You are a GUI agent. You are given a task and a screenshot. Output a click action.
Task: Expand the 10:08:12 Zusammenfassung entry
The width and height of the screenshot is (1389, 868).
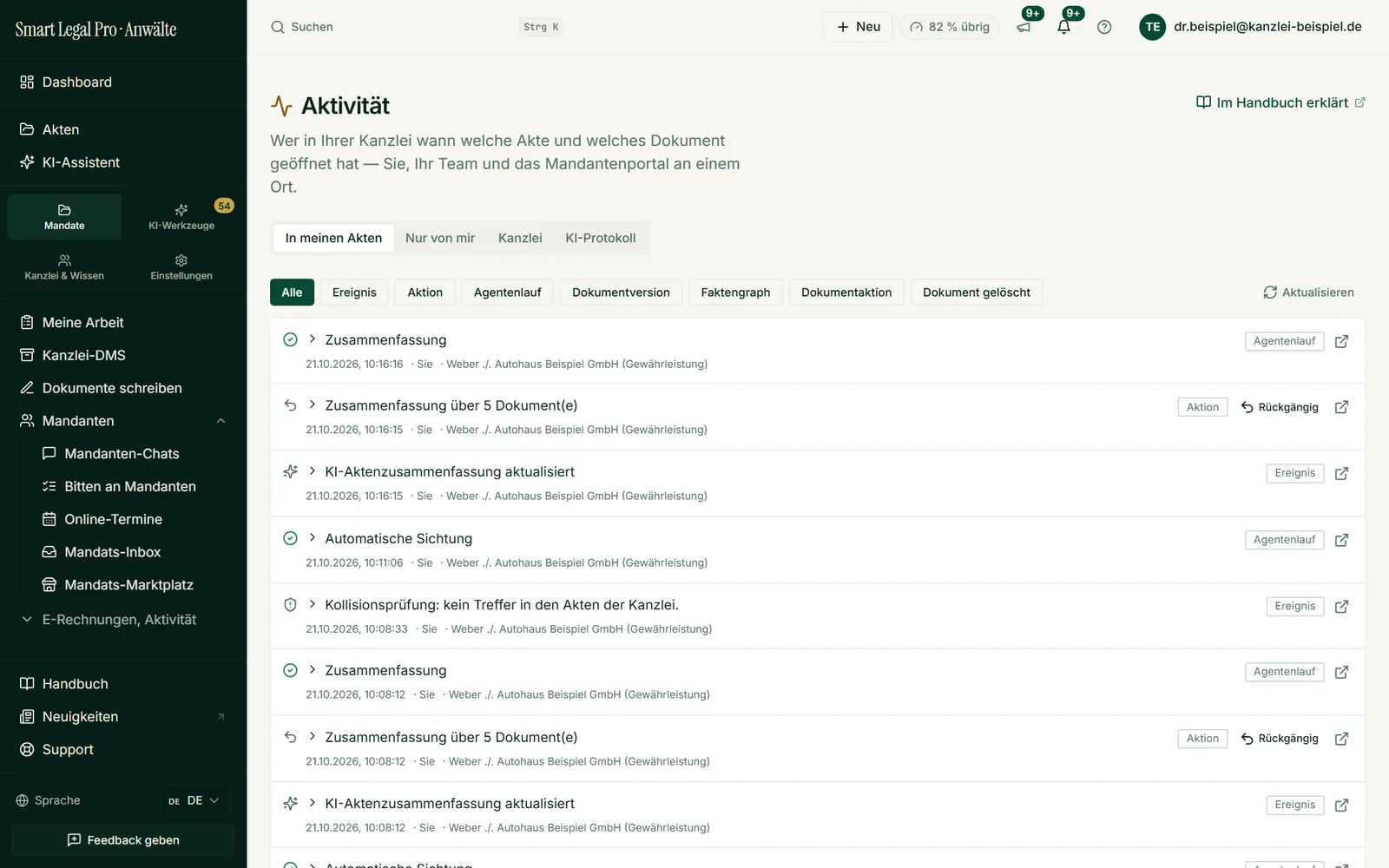tap(313, 670)
